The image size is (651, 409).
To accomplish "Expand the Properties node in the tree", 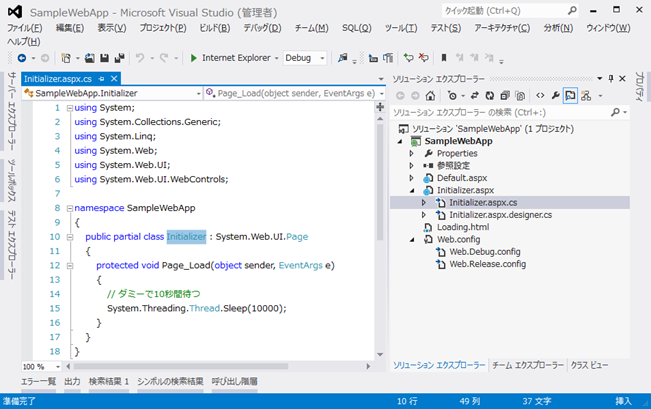I will coord(411,154).
